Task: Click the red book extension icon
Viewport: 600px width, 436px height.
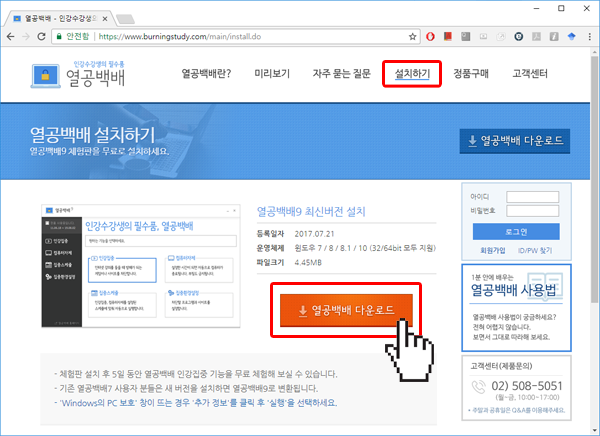Action: pyautogui.click(x=448, y=36)
